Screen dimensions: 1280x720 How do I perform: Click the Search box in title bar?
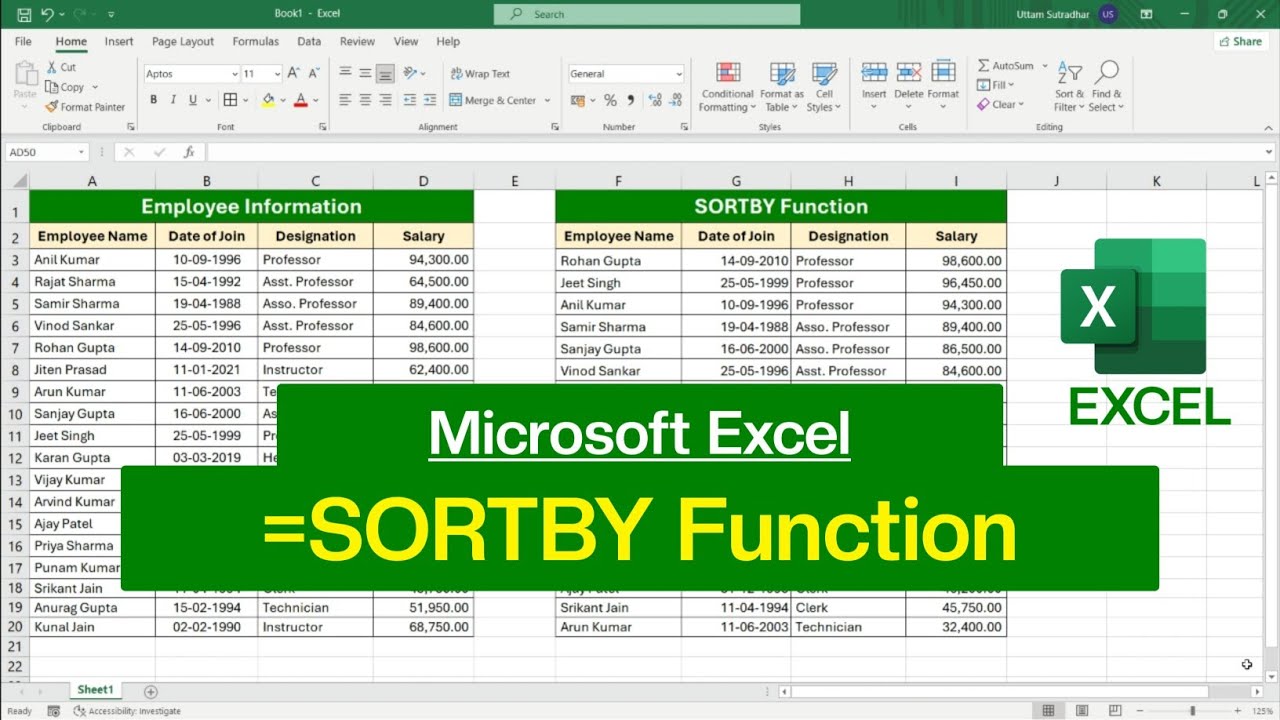coord(647,14)
